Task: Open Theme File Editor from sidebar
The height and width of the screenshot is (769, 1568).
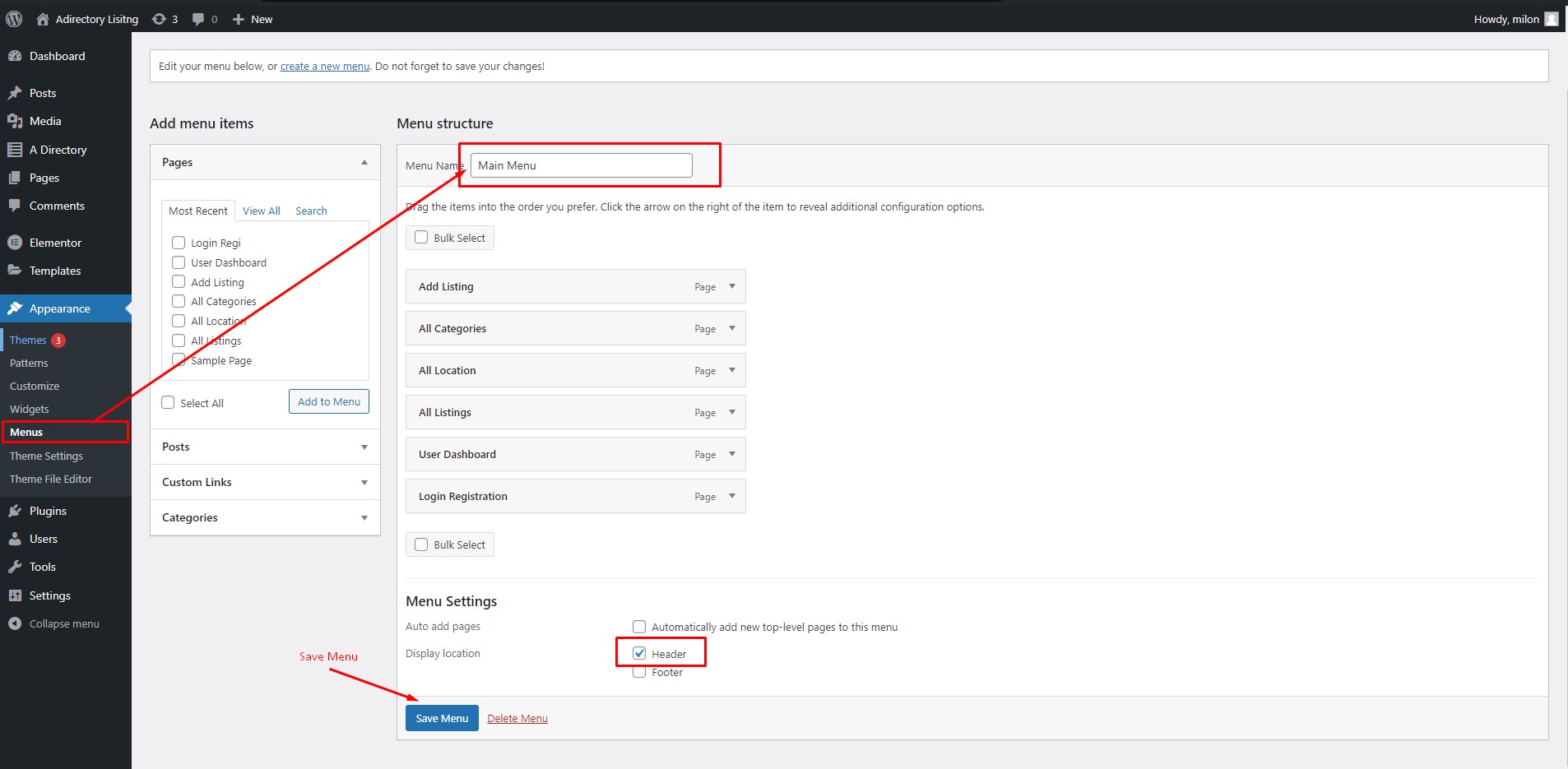Action: coord(51,478)
